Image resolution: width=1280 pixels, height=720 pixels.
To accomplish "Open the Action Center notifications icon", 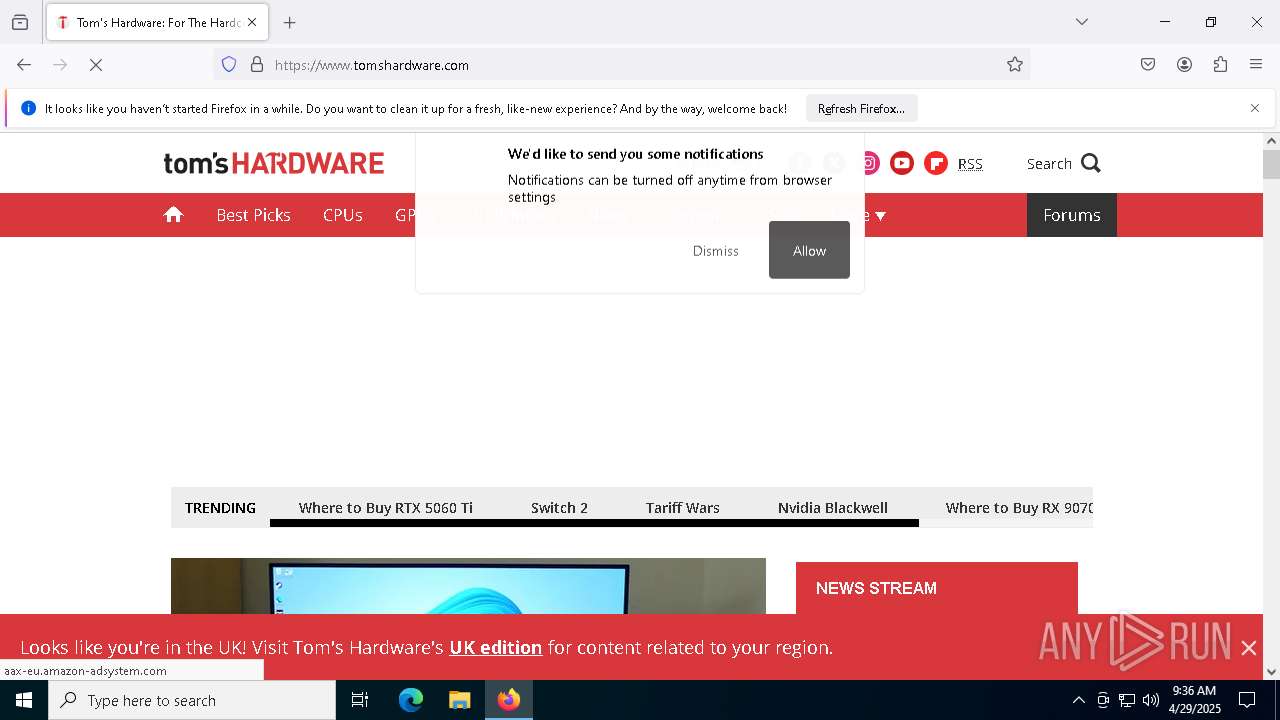I will pos(1247,700).
